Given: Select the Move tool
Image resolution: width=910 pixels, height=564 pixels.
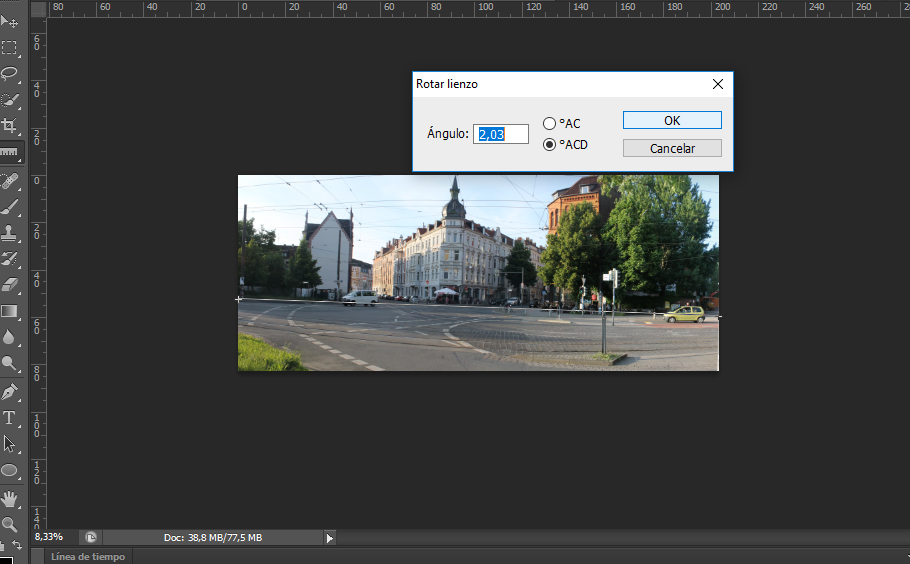Looking at the screenshot, I should [x=10, y=21].
